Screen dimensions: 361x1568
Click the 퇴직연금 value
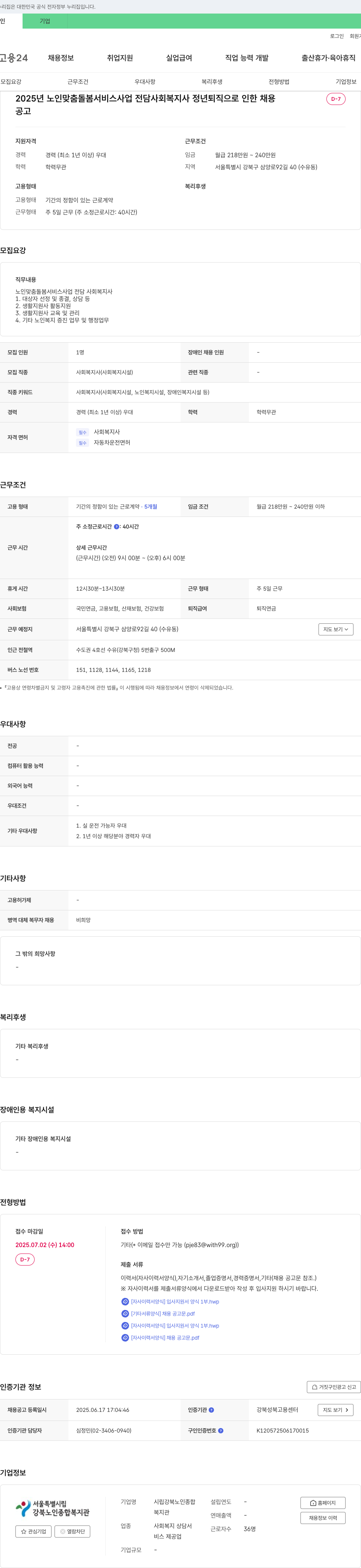(266, 609)
